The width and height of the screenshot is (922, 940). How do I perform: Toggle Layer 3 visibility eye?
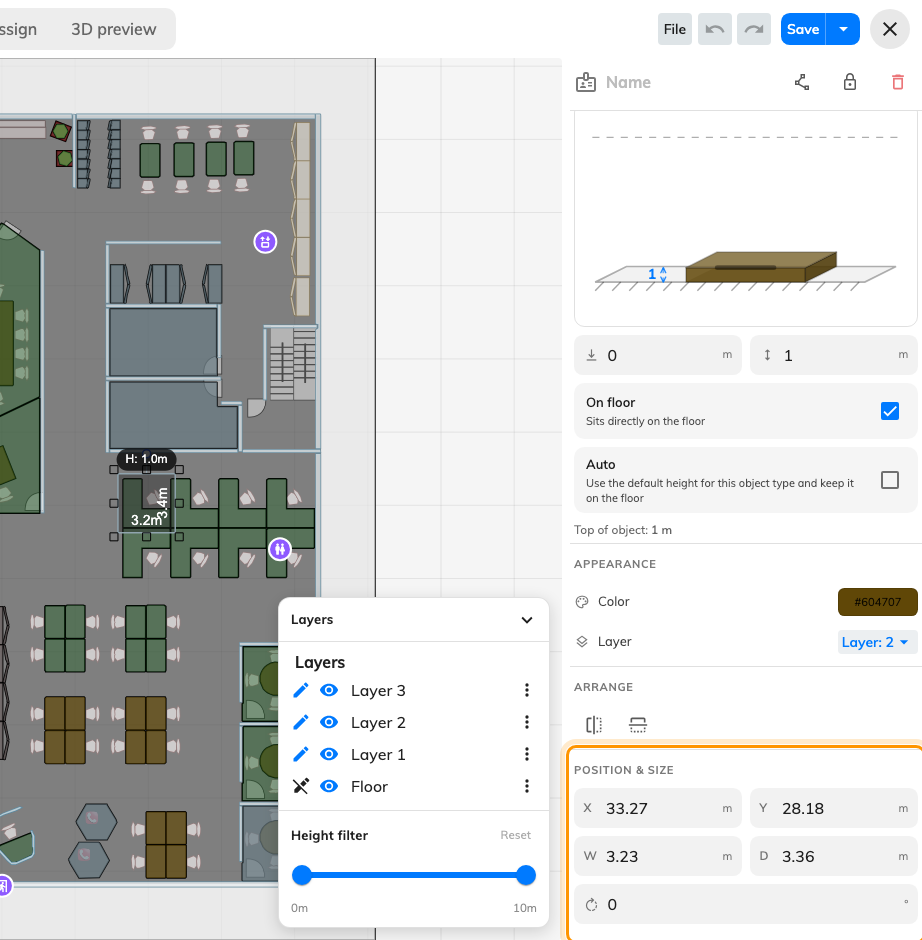click(x=329, y=690)
